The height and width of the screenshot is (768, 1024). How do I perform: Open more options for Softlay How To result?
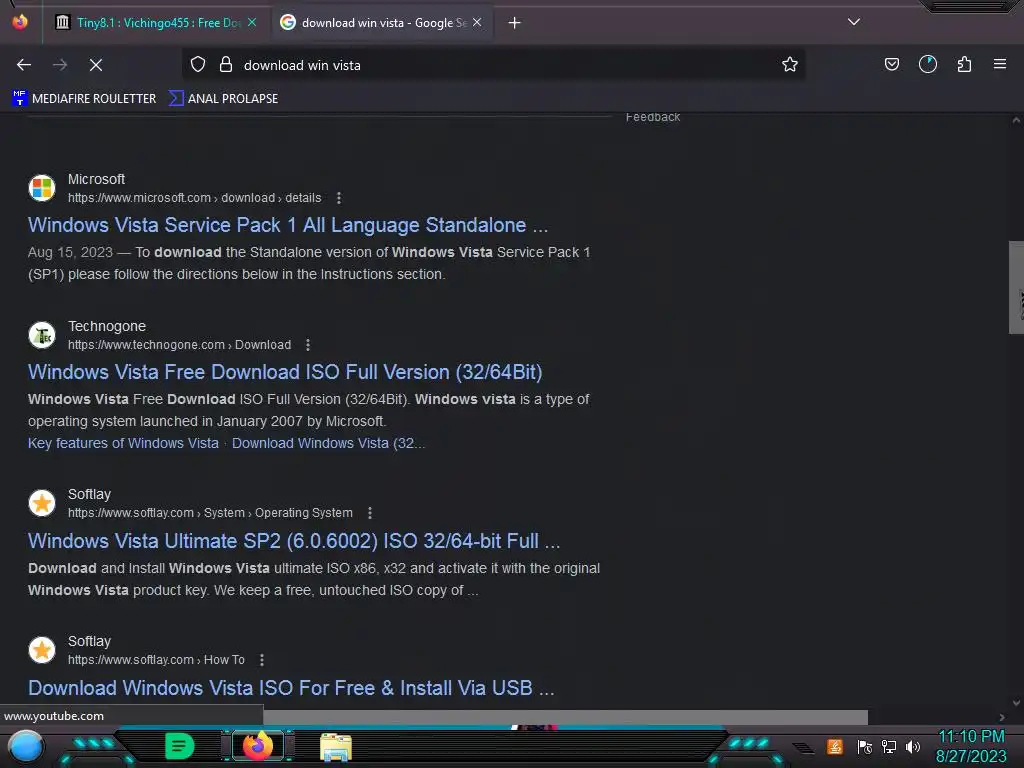pos(262,660)
